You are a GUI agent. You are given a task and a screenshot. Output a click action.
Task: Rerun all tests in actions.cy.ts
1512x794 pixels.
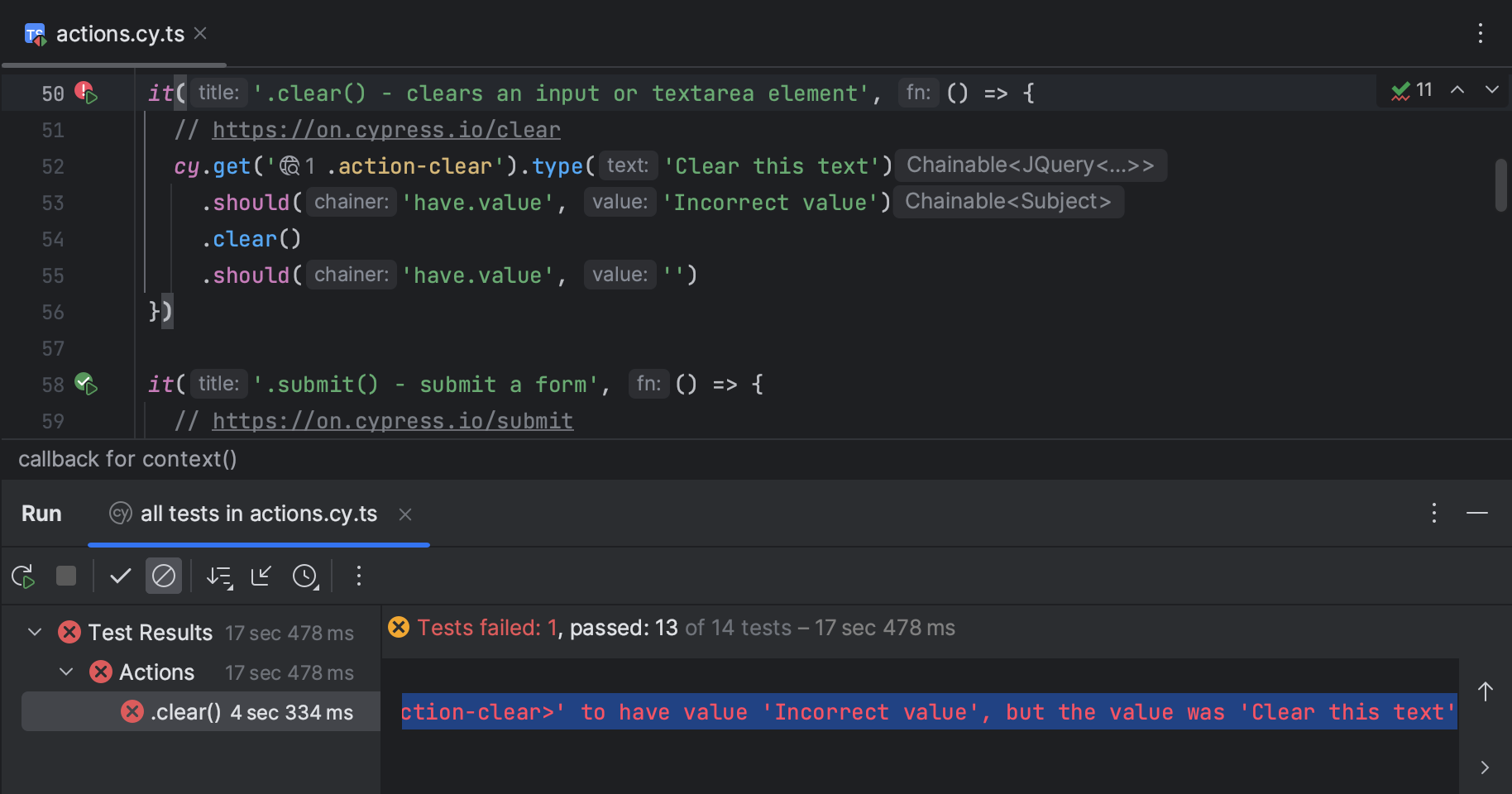[22, 576]
